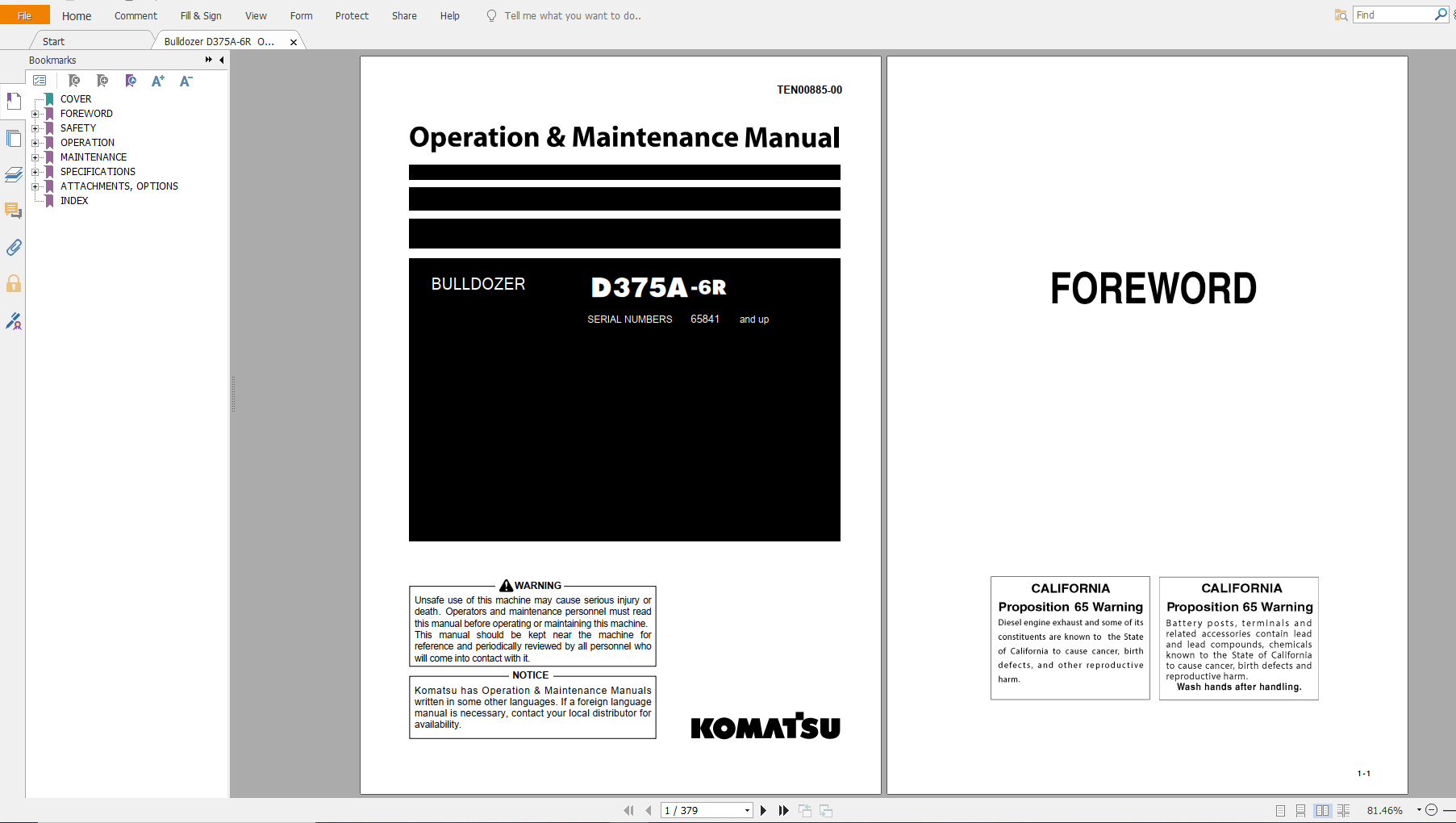Image resolution: width=1456 pixels, height=823 pixels.
Task: Open the Security lock panel icon
Action: 14,283
